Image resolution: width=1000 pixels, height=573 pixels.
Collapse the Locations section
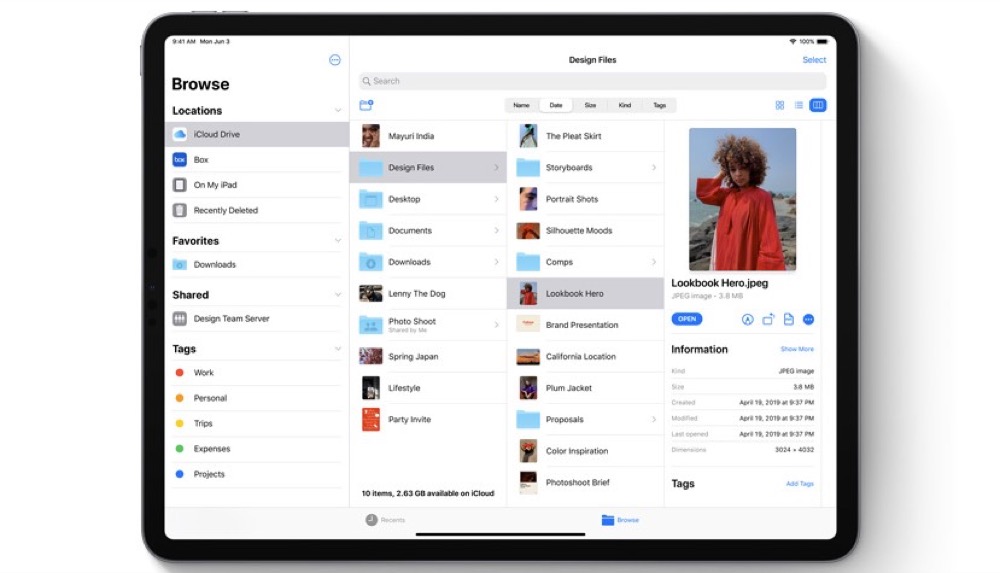[337, 110]
